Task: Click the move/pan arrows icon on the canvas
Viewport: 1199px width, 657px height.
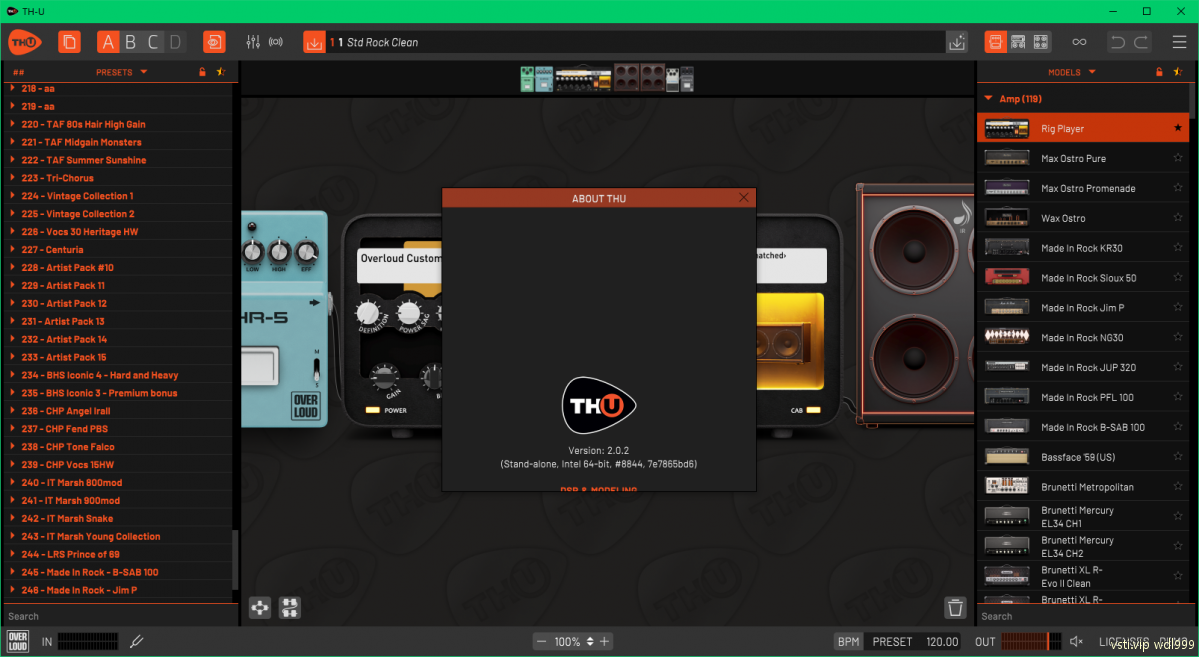Action: [260, 608]
